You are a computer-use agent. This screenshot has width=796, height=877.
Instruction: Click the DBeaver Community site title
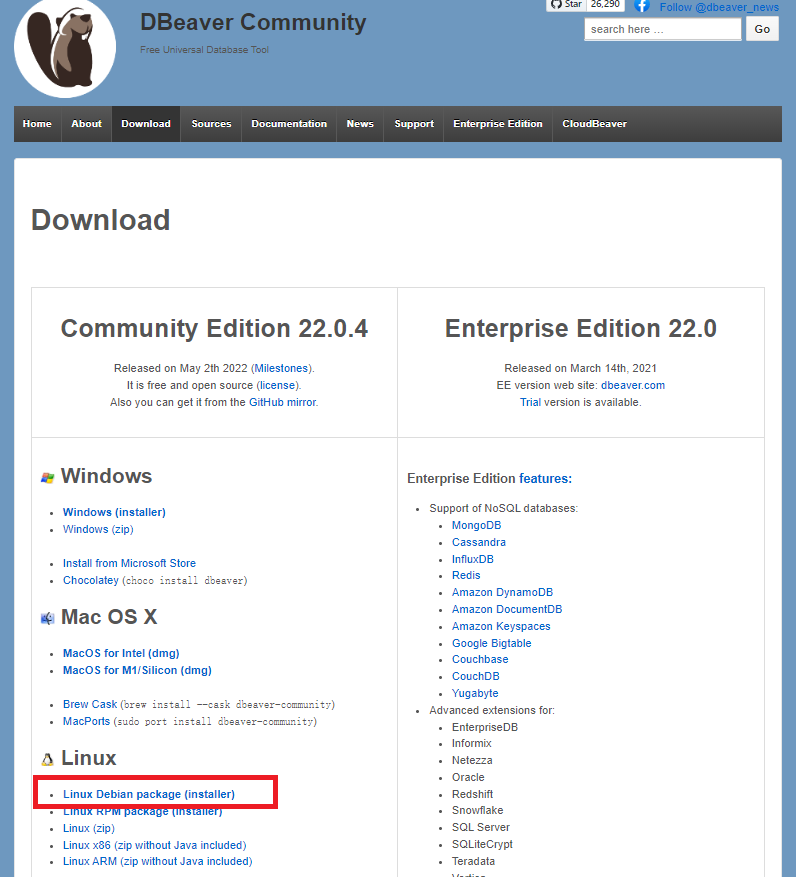(x=253, y=22)
